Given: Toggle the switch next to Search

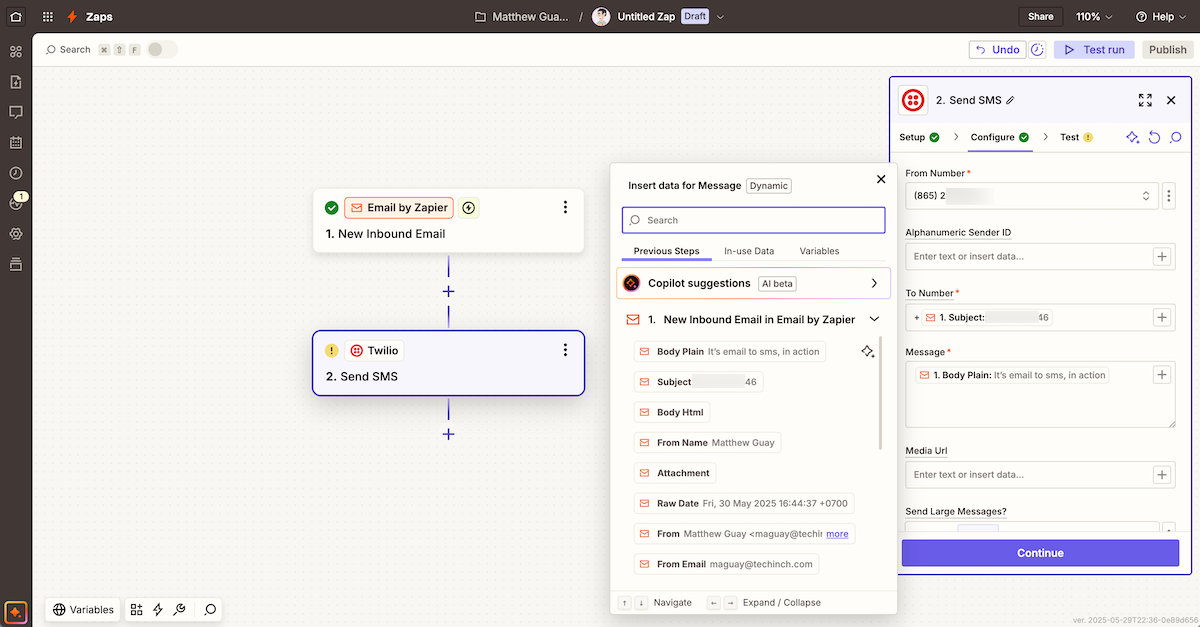Looking at the screenshot, I should click(162, 49).
